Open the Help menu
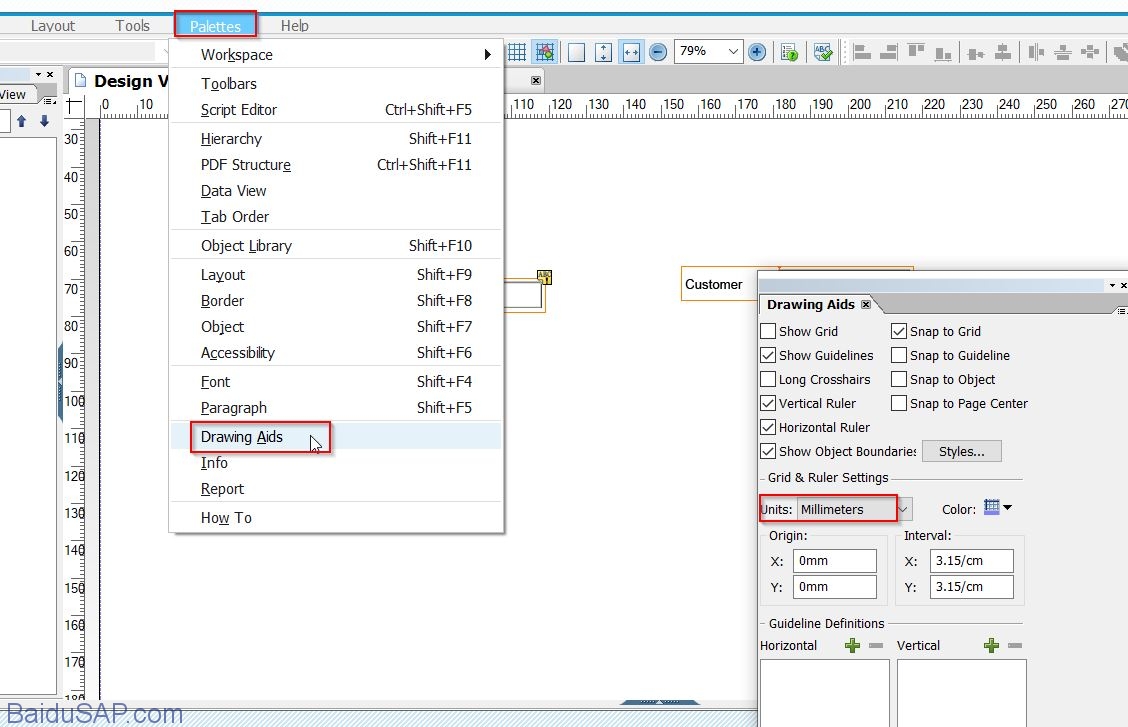 (294, 26)
